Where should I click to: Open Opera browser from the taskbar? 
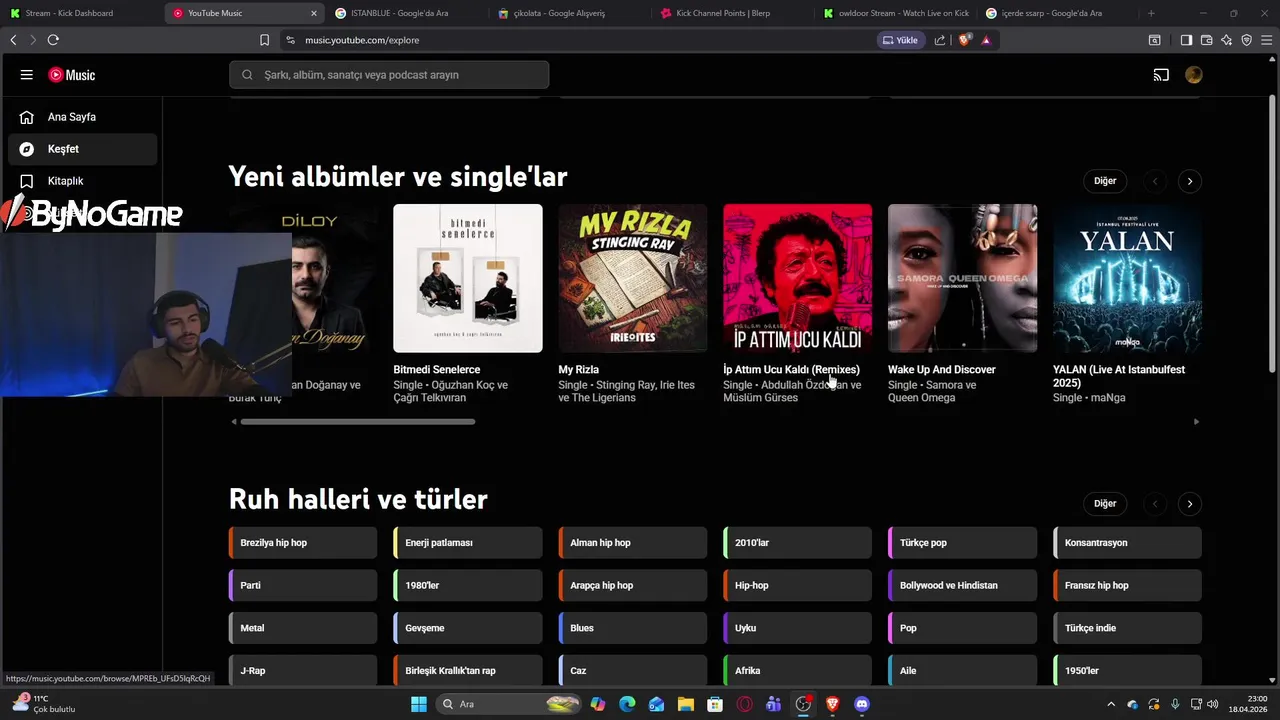744,704
